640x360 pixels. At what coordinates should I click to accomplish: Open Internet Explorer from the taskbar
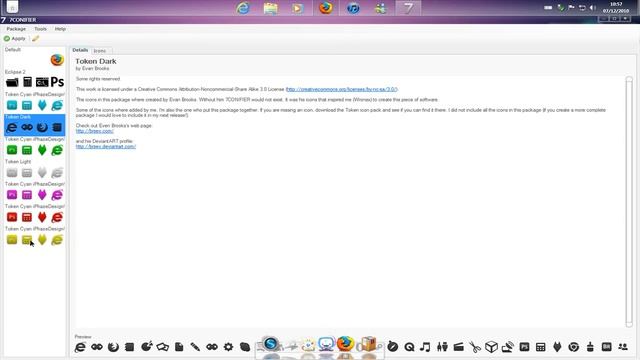click(243, 8)
